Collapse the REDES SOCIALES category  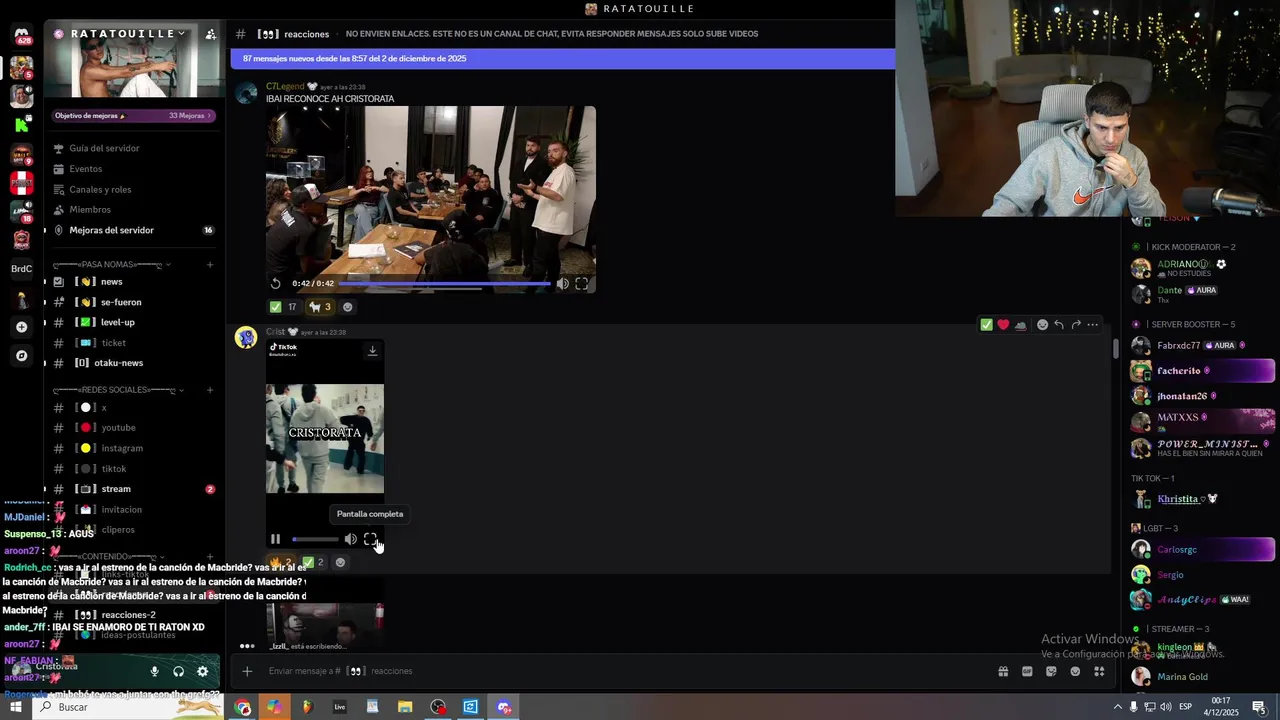[116, 390]
